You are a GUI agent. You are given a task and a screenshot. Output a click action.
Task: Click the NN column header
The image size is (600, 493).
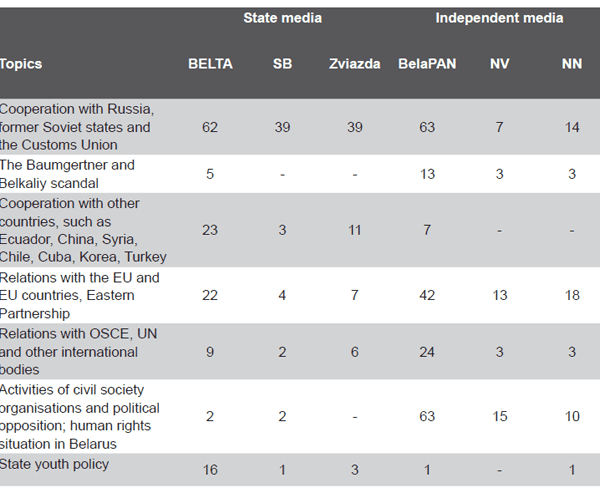coord(572,64)
